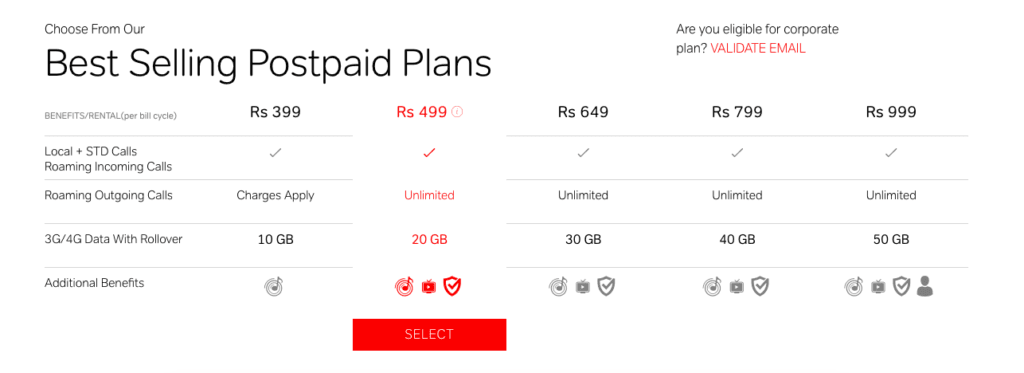Click the red TV icon under Rs 499
Viewport: 1024px width, 373px height.
click(428, 286)
